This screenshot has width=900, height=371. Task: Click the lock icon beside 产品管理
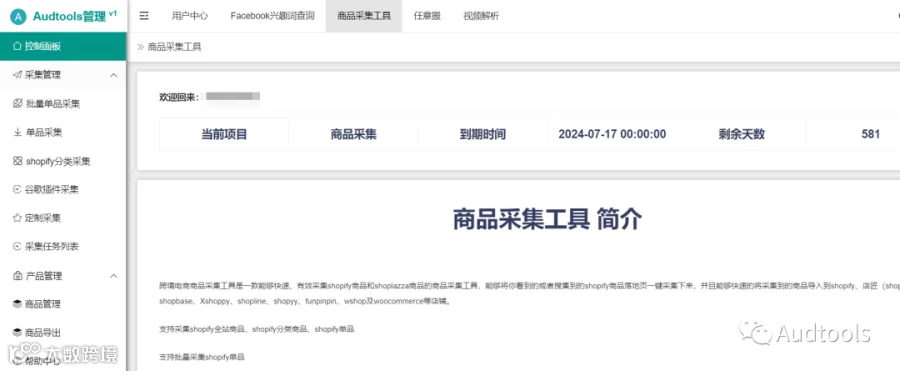click(17, 276)
